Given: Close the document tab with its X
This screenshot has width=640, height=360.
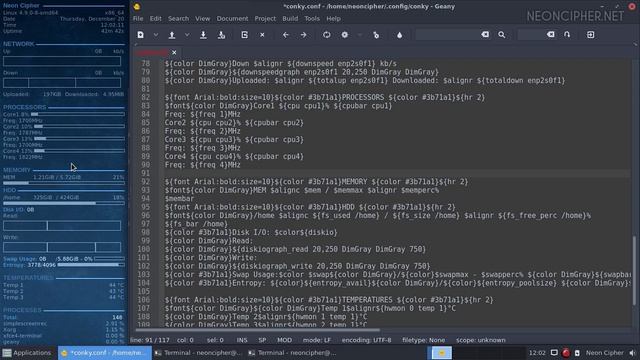Looking at the screenshot, I should [174, 53].
